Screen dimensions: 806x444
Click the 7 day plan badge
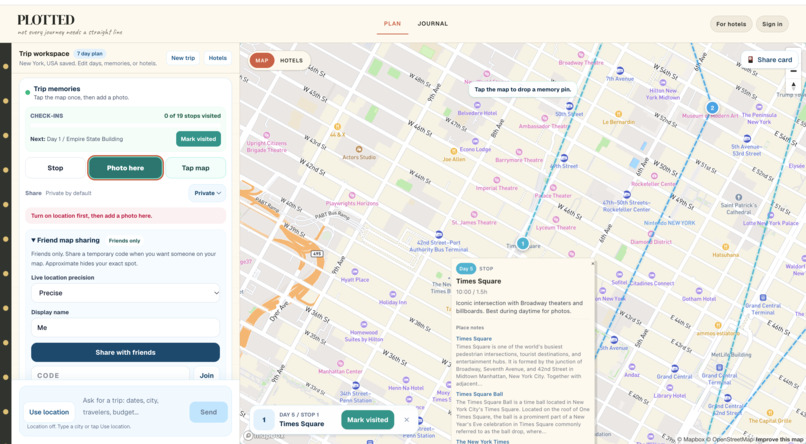tap(90, 53)
